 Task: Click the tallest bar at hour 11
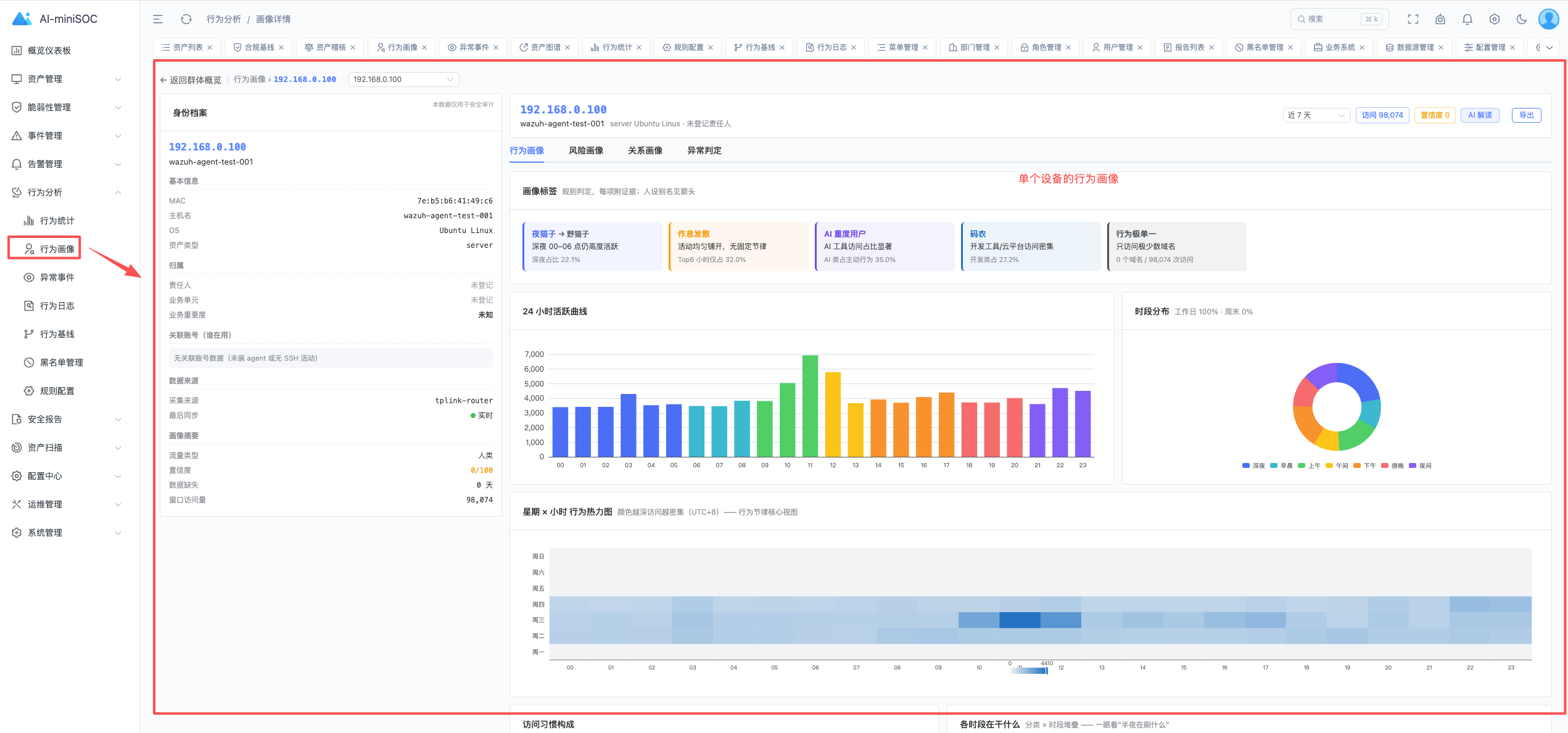[810, 406]
